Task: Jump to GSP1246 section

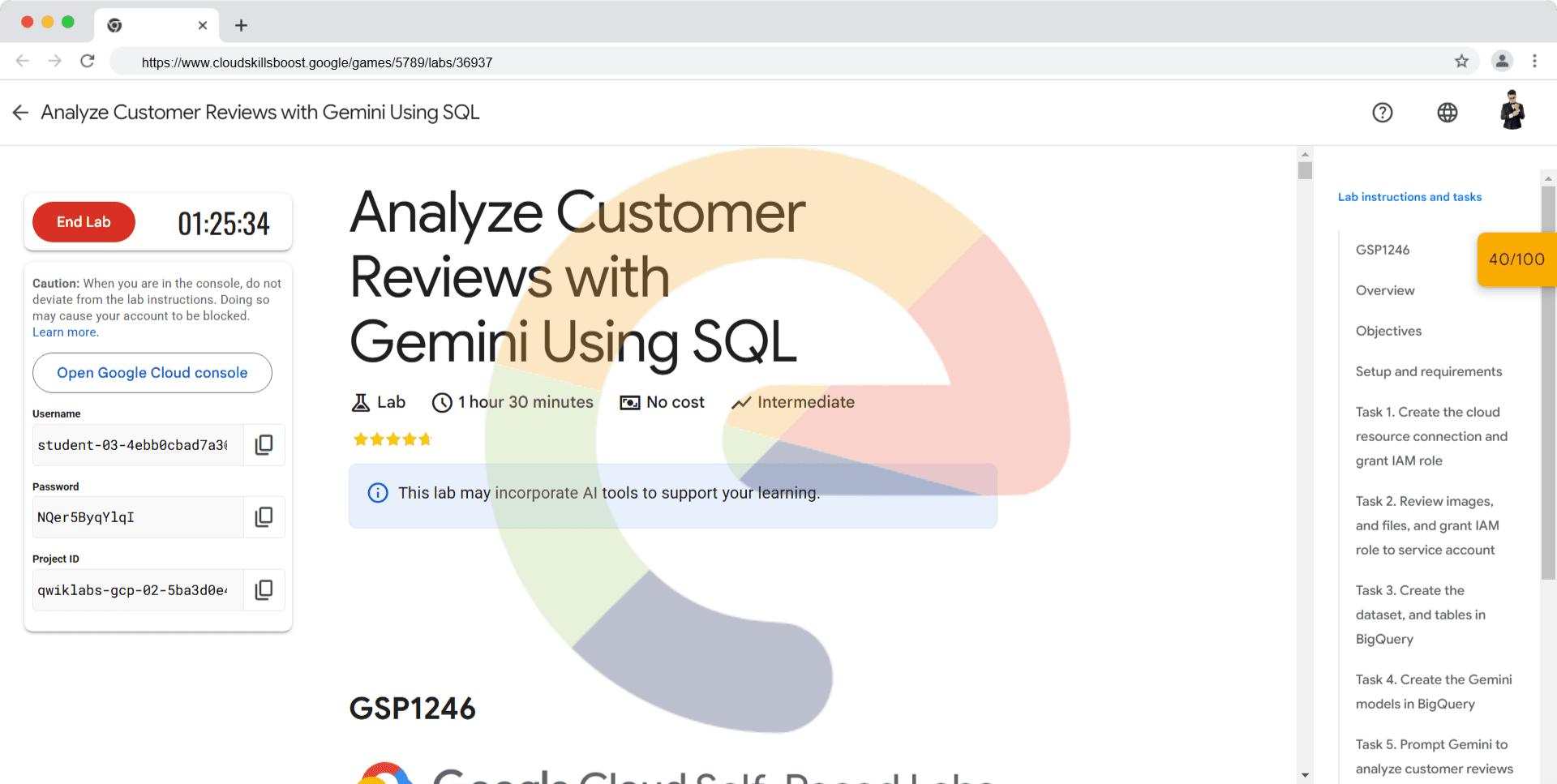Action: [x=1383, y=250]
